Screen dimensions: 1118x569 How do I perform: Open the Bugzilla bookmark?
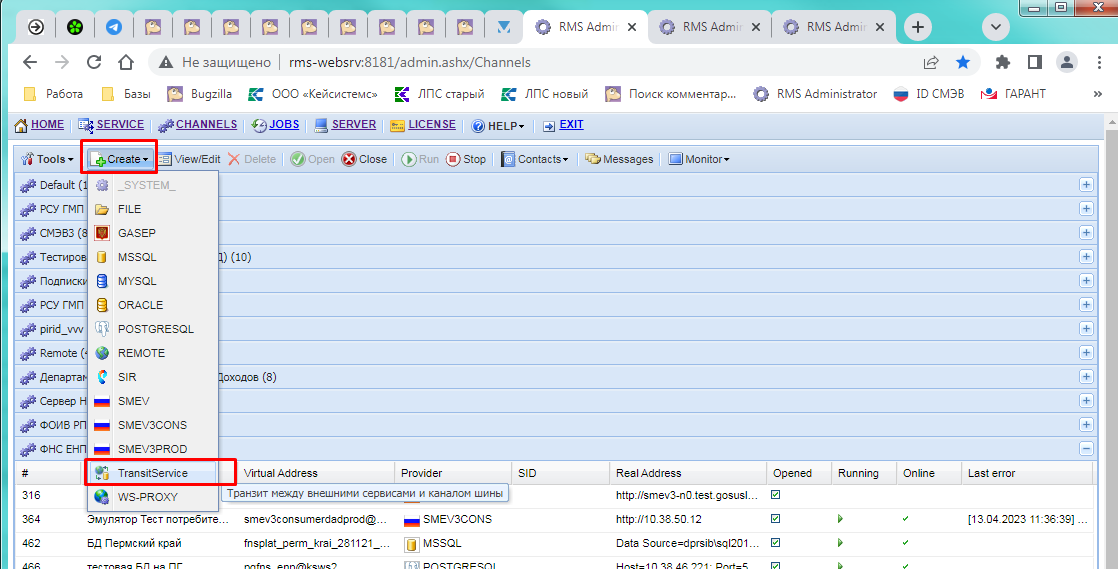[200, 94]
